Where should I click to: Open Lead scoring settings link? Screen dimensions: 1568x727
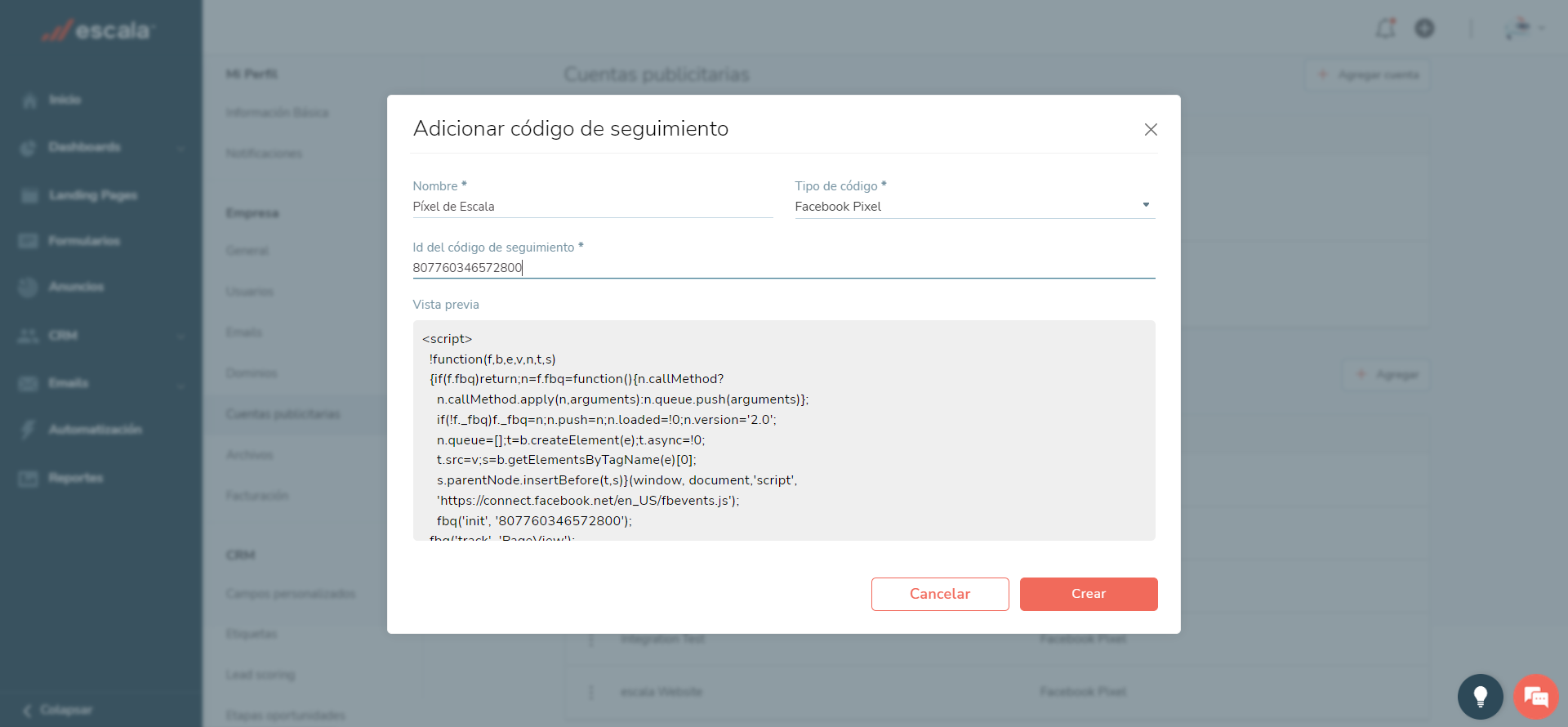click(x=261, y=675)
